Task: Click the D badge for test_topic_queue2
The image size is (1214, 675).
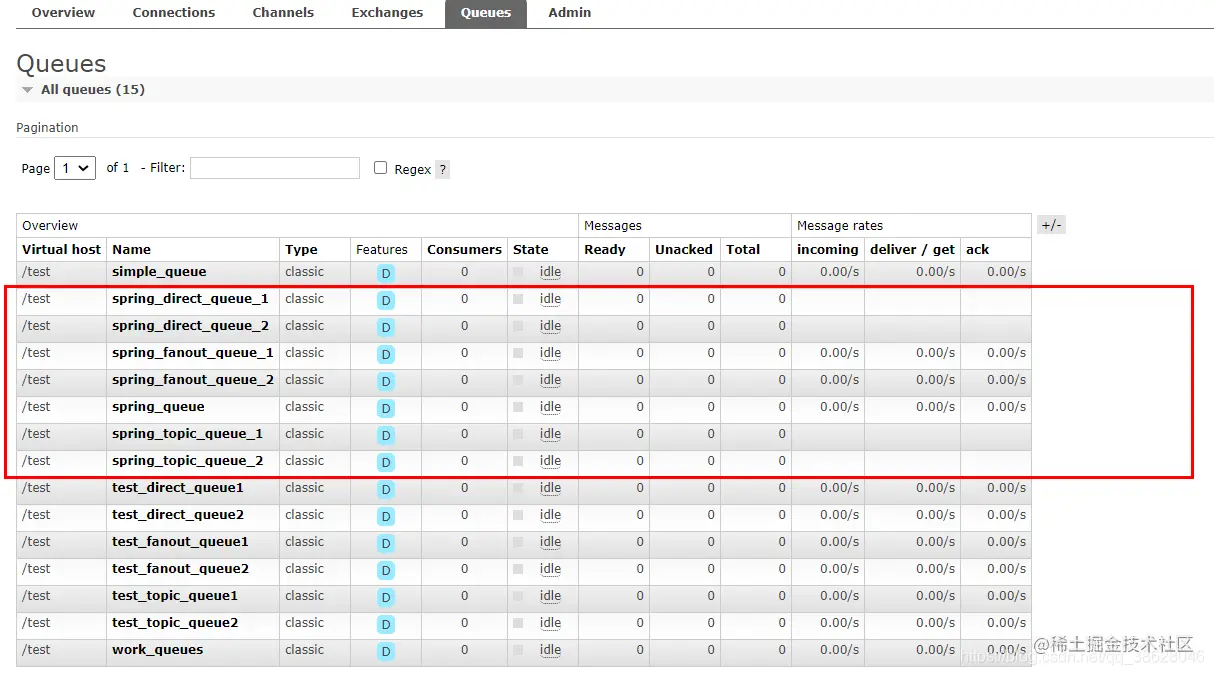Action: pos(386,624)
